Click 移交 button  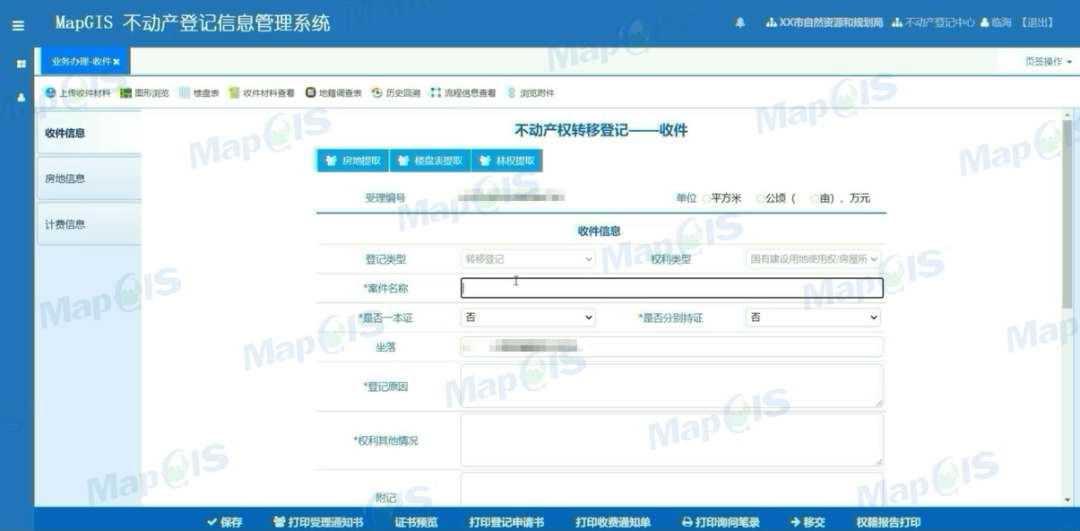(x=808, y=522)
